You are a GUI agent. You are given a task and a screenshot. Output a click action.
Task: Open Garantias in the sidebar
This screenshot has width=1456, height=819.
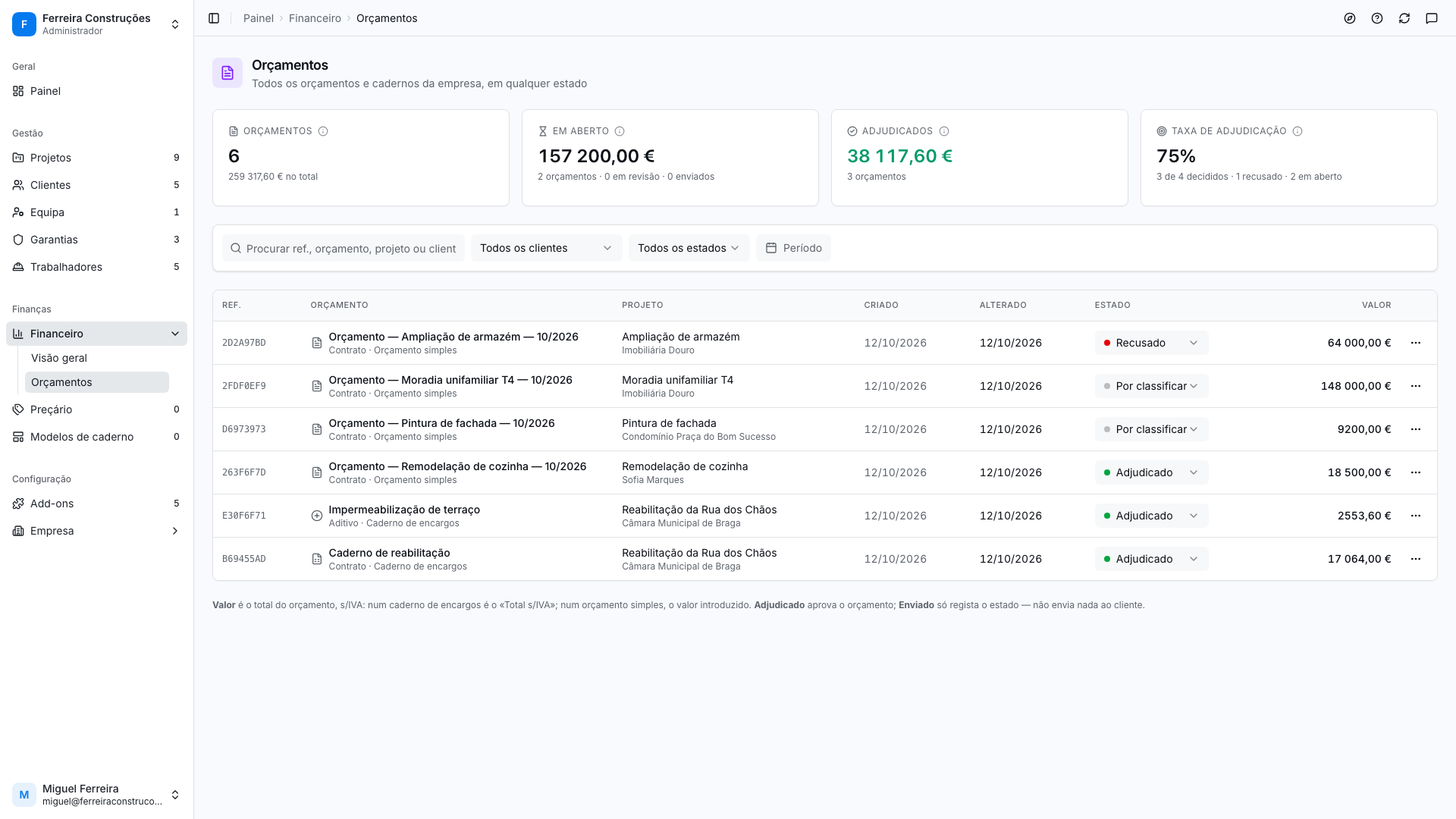point(96,240)
